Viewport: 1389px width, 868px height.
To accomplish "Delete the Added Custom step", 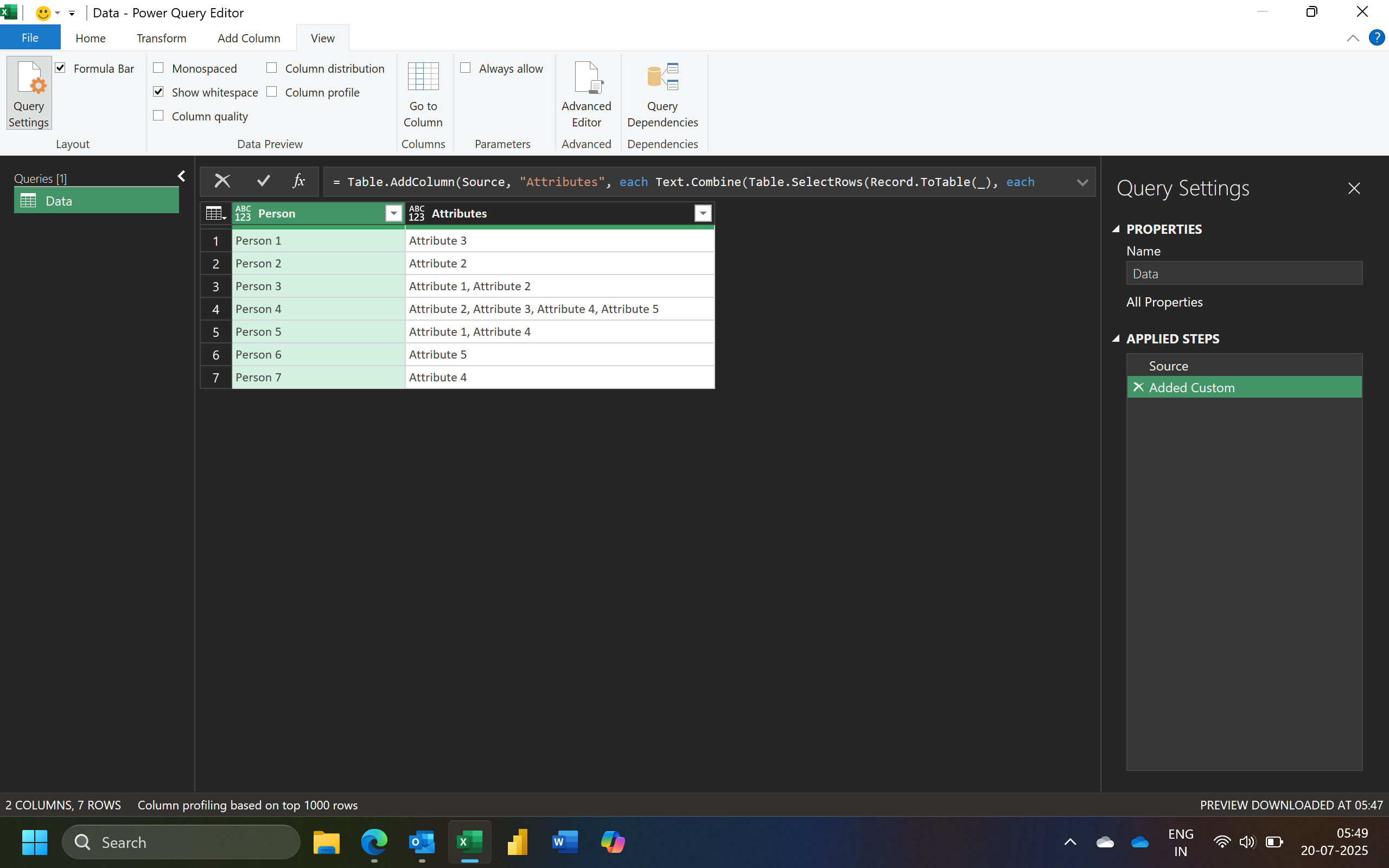I will pos(1139,387).
